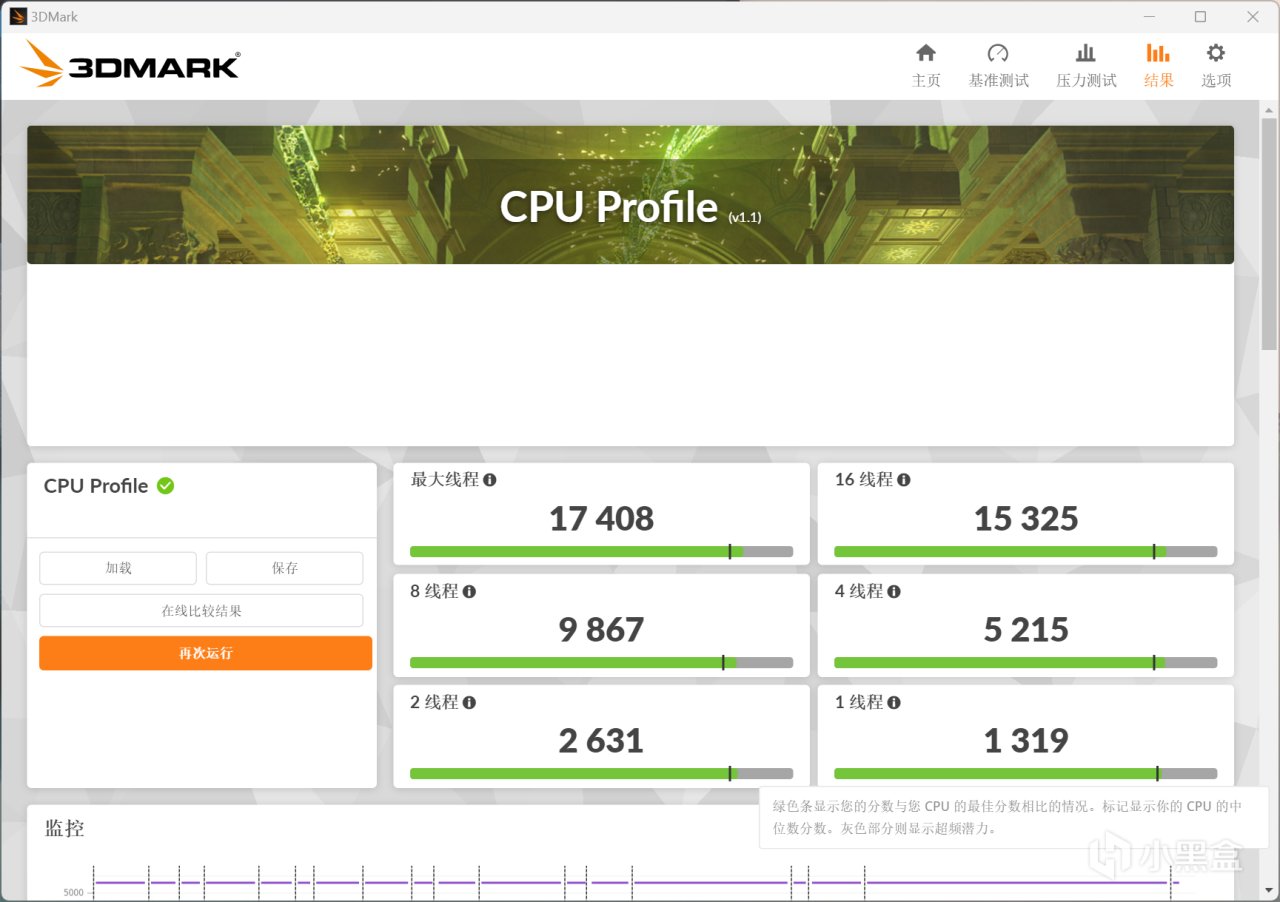The width and height of the screenshot is (1280, 902).
Task: Click the 最大线程 score progress bar
Action: 601,551
